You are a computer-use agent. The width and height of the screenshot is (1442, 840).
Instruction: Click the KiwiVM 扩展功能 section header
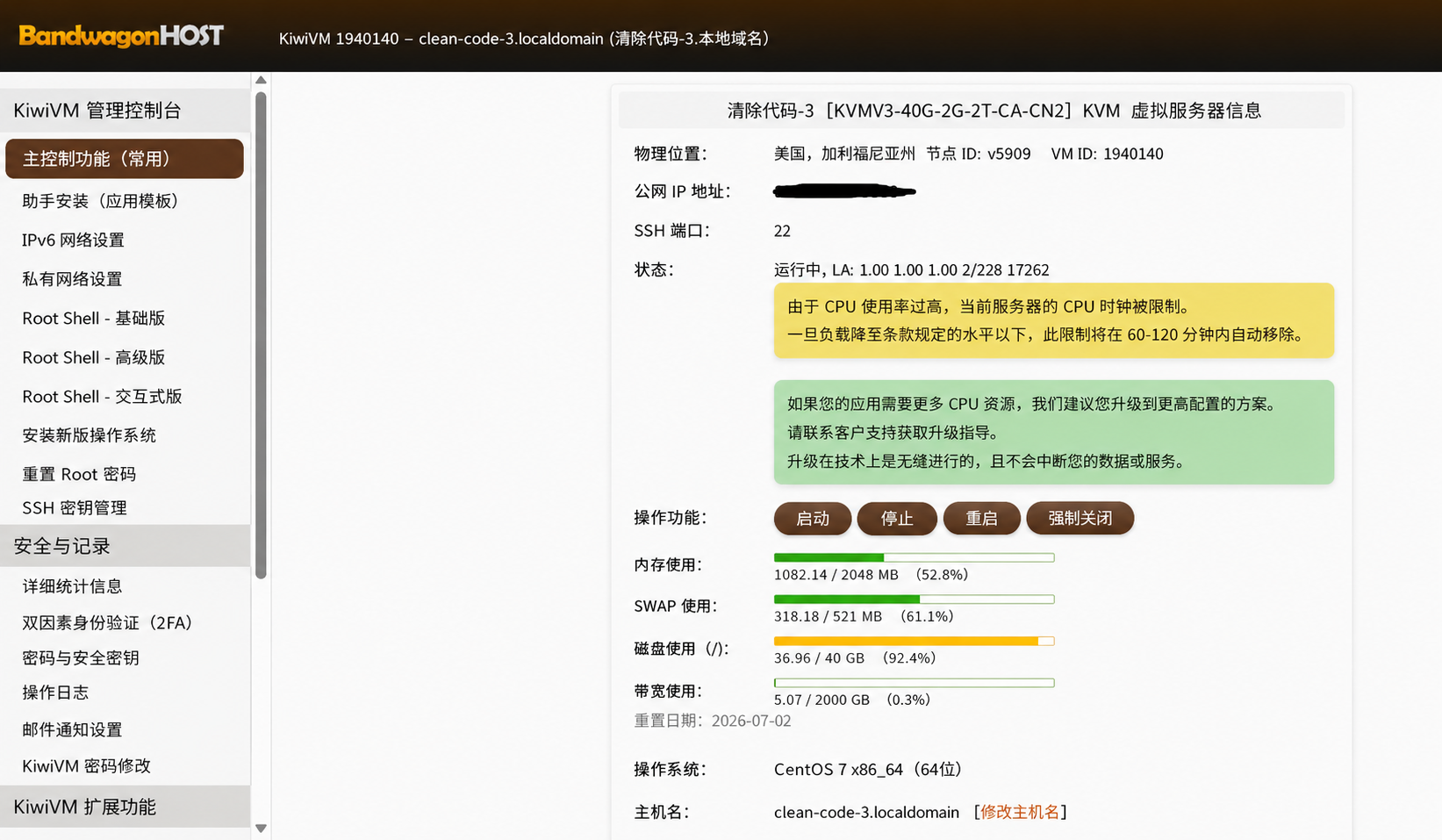(125, 807)
